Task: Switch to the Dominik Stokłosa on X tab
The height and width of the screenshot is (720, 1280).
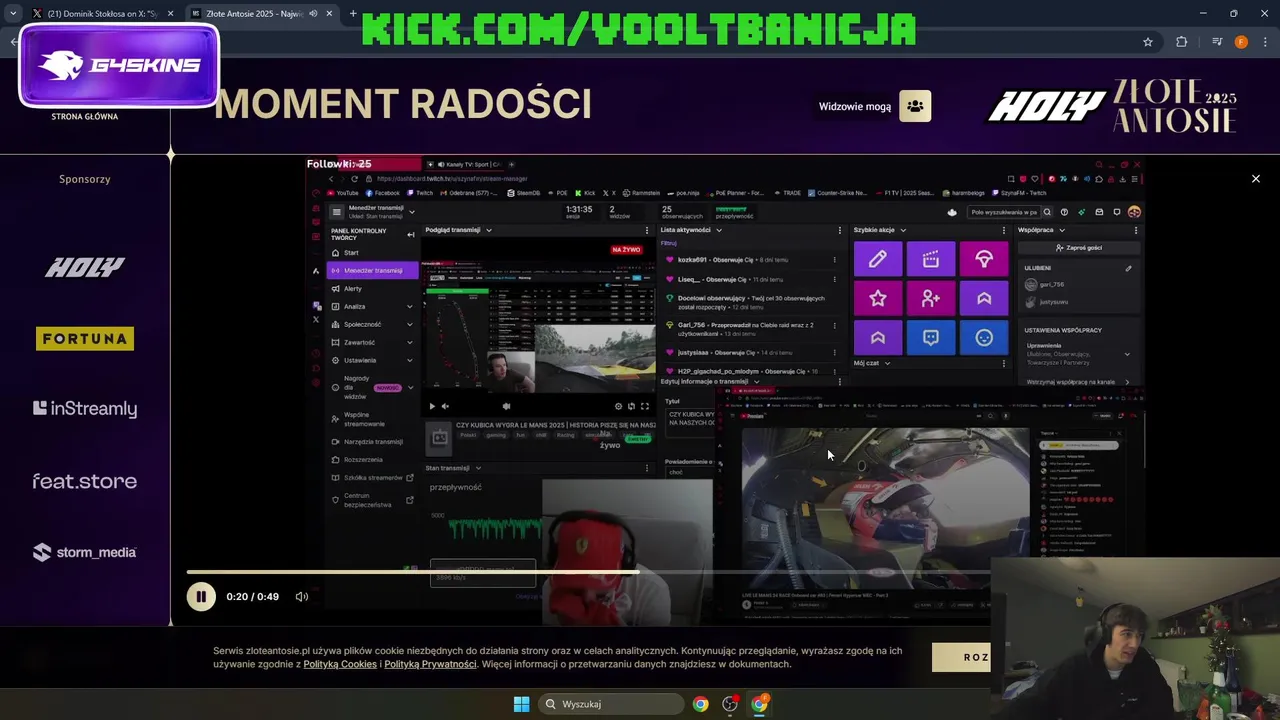Action: pyautogui.click(x=100, y=14)
